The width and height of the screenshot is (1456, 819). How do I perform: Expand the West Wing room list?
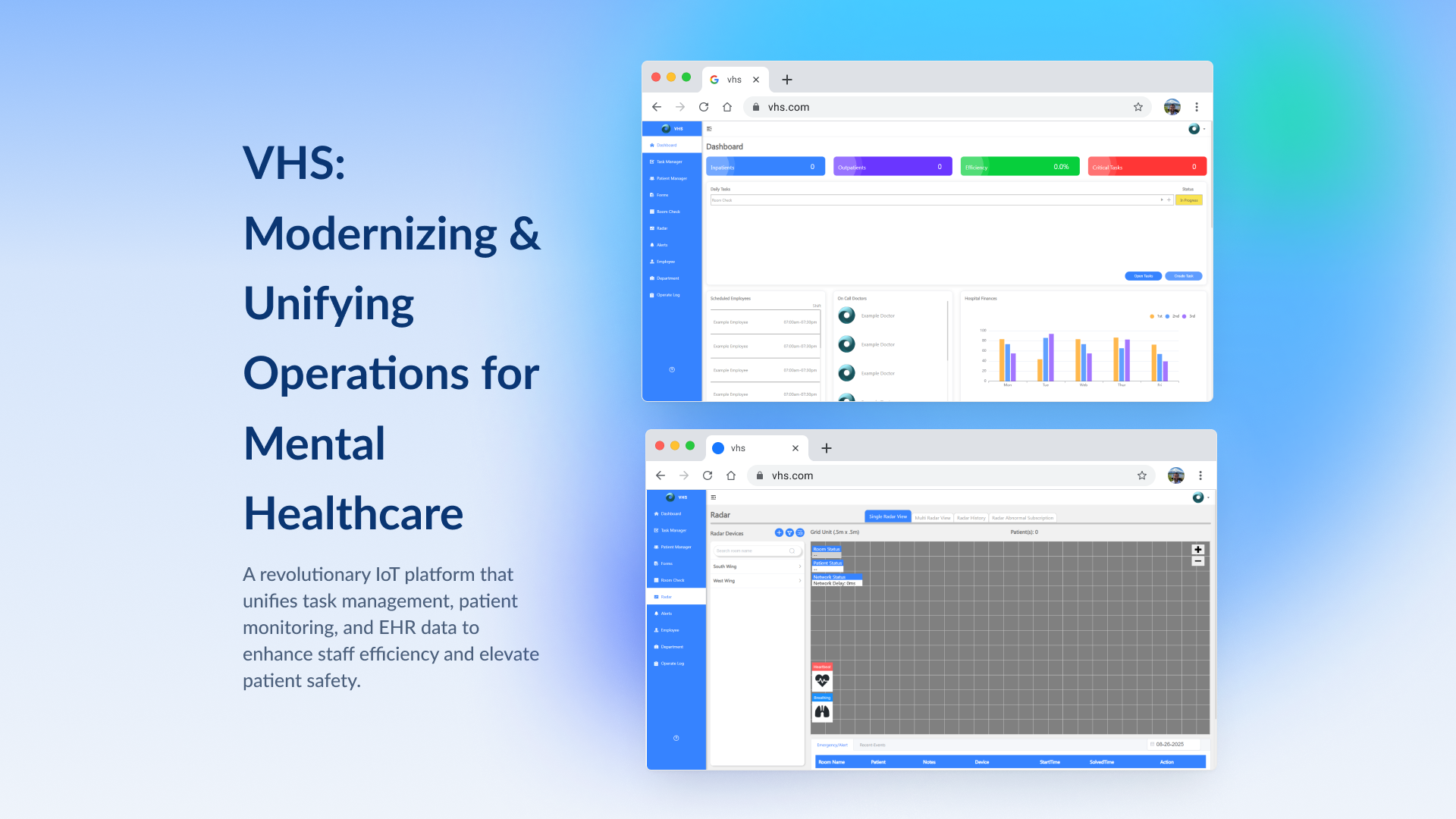click(x=799, y=581)
